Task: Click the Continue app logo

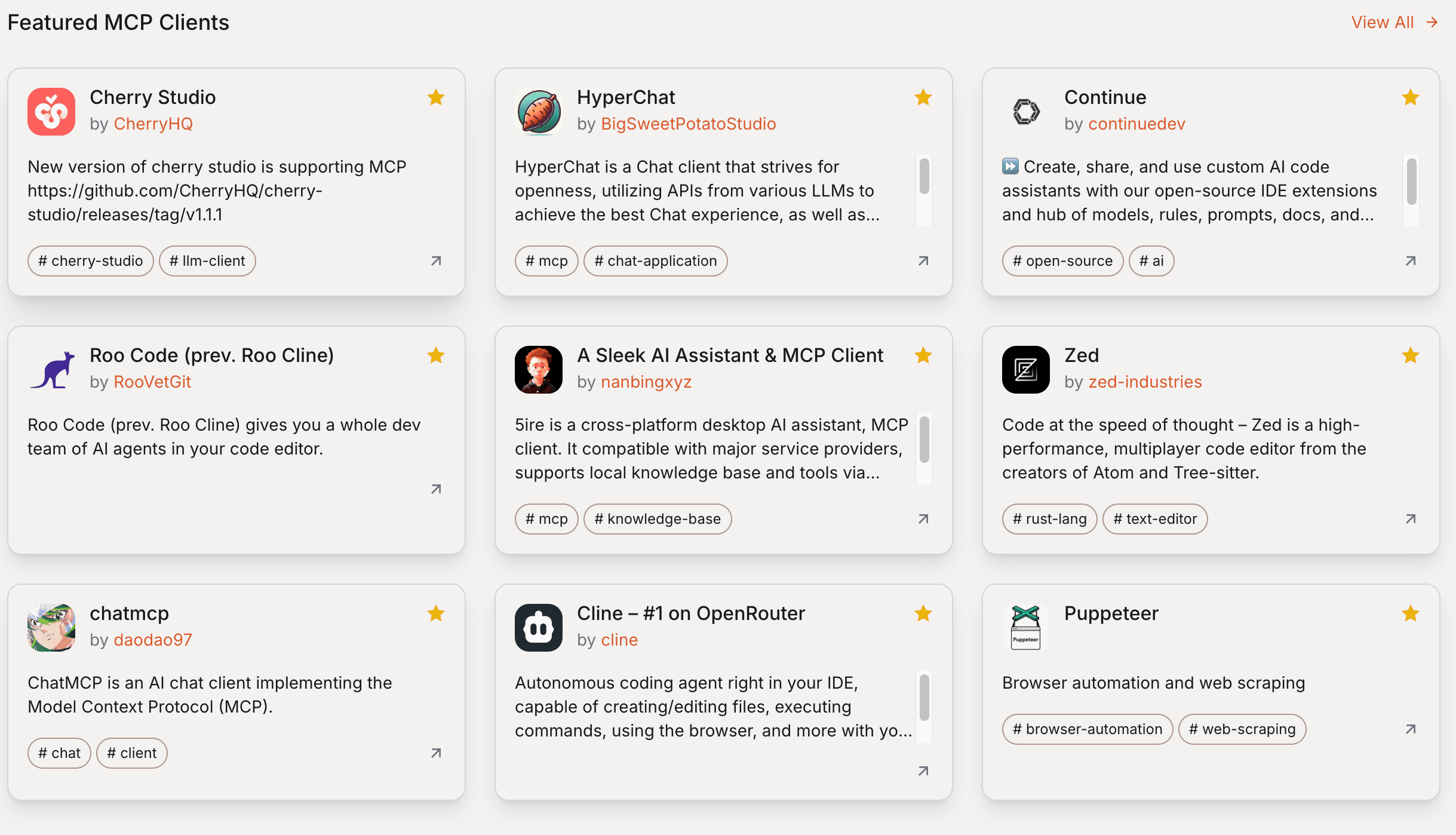Action: coord(1026,112)
